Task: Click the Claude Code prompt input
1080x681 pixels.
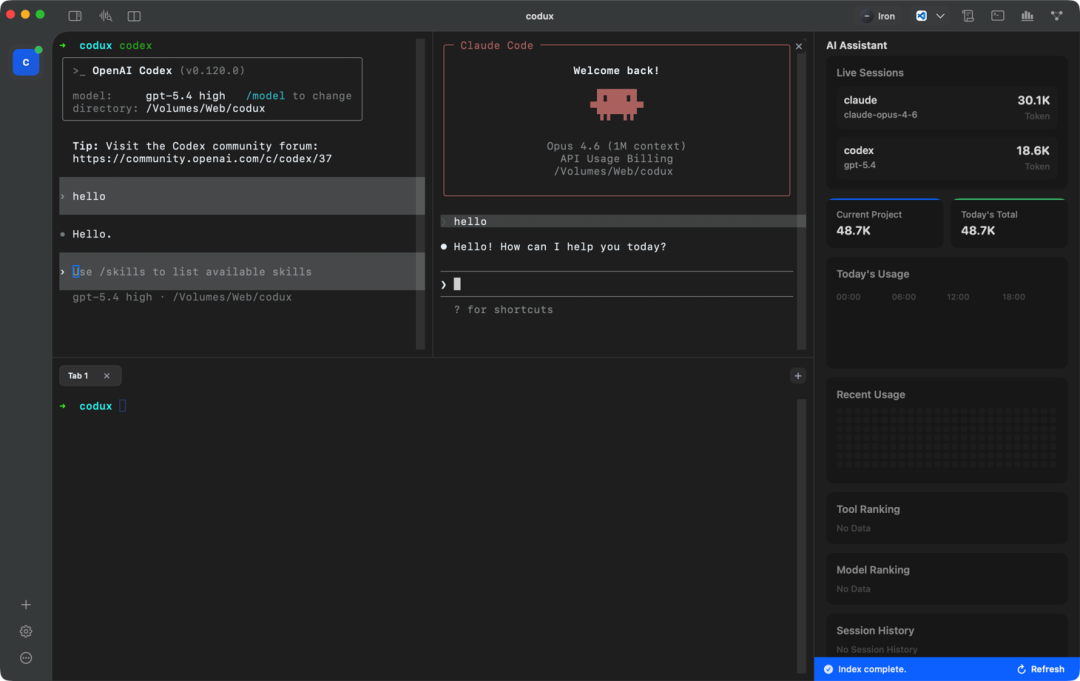Action: coord(616,284)
